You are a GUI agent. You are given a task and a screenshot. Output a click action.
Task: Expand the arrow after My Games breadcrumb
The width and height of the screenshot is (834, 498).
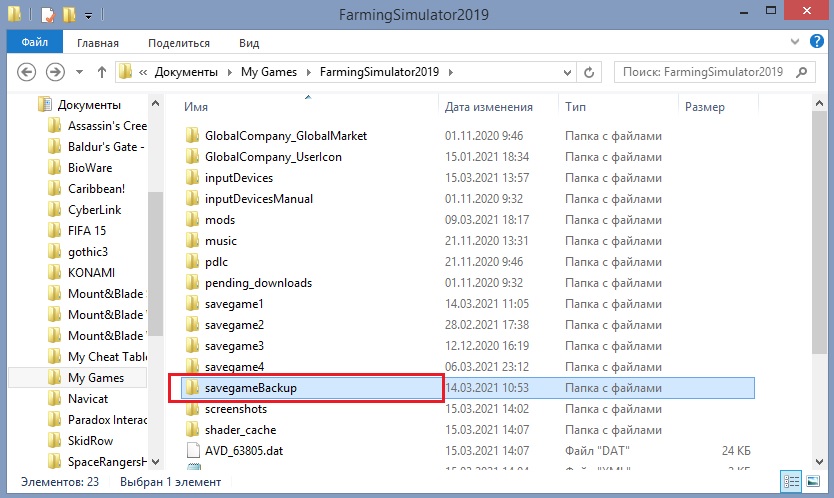pos(308,72)
